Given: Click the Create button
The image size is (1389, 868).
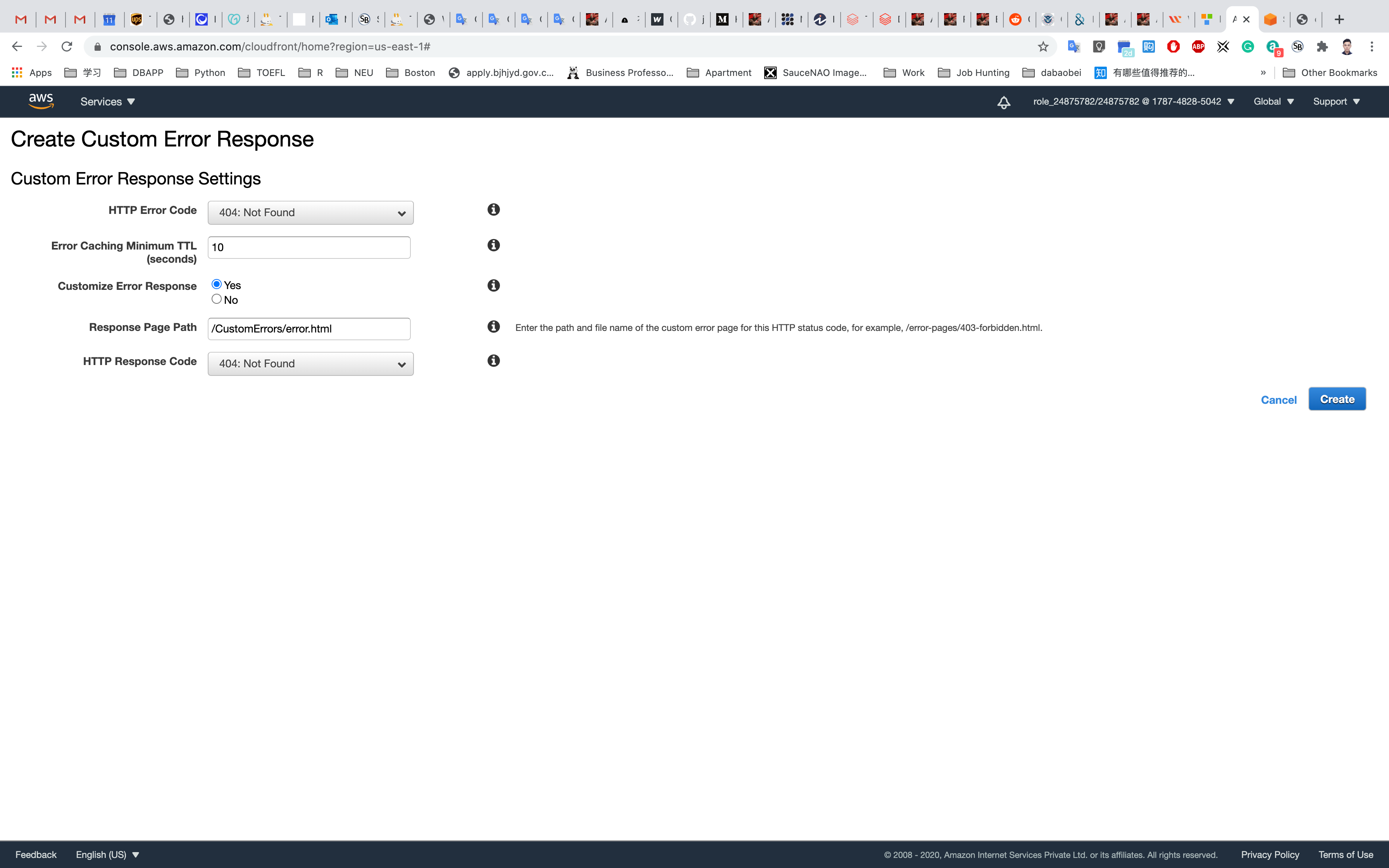Looking at the screenshot, I should (x=1337, y=399).
